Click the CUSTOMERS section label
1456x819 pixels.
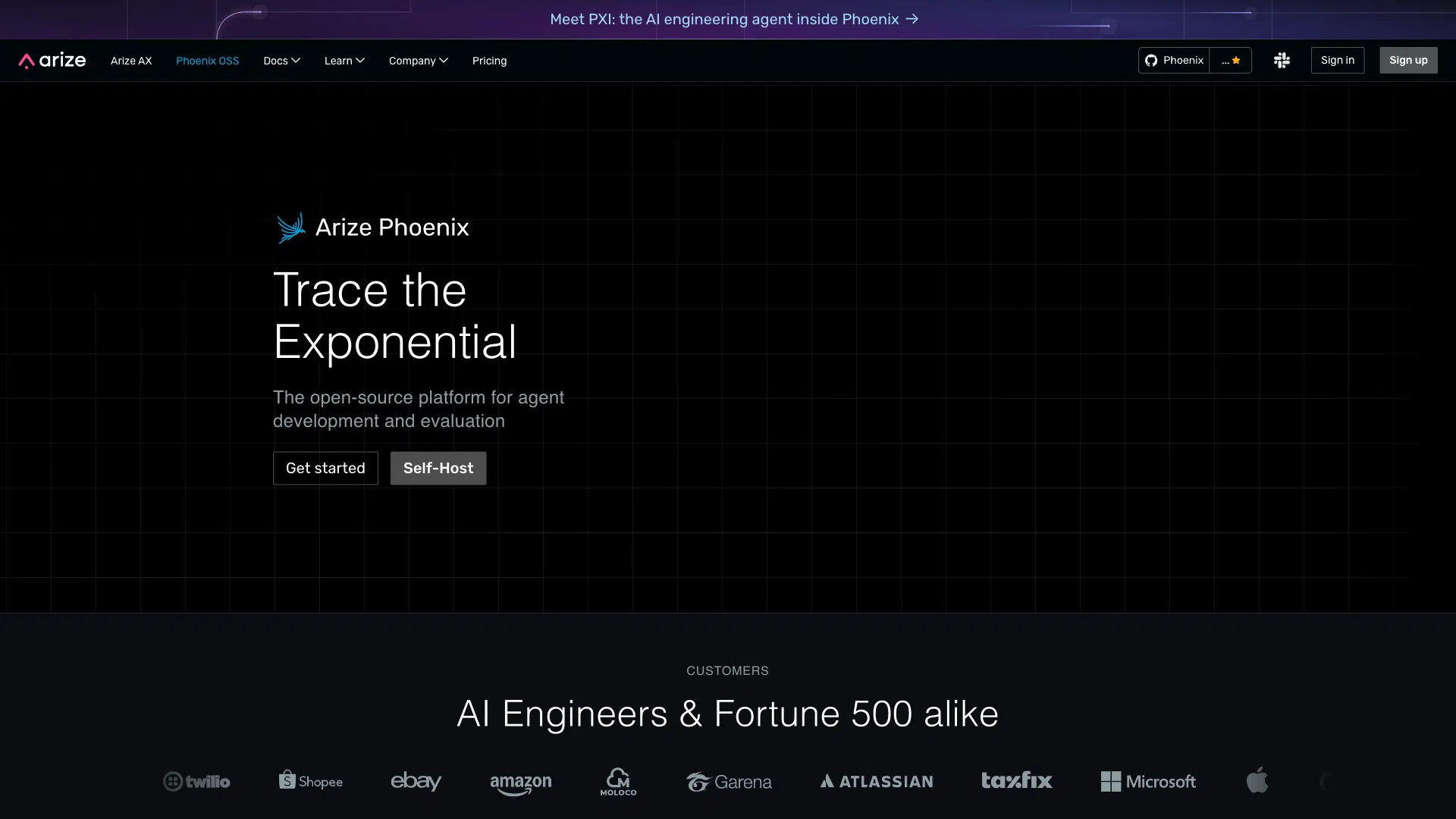pyautogui.click(x=727, y=671)
